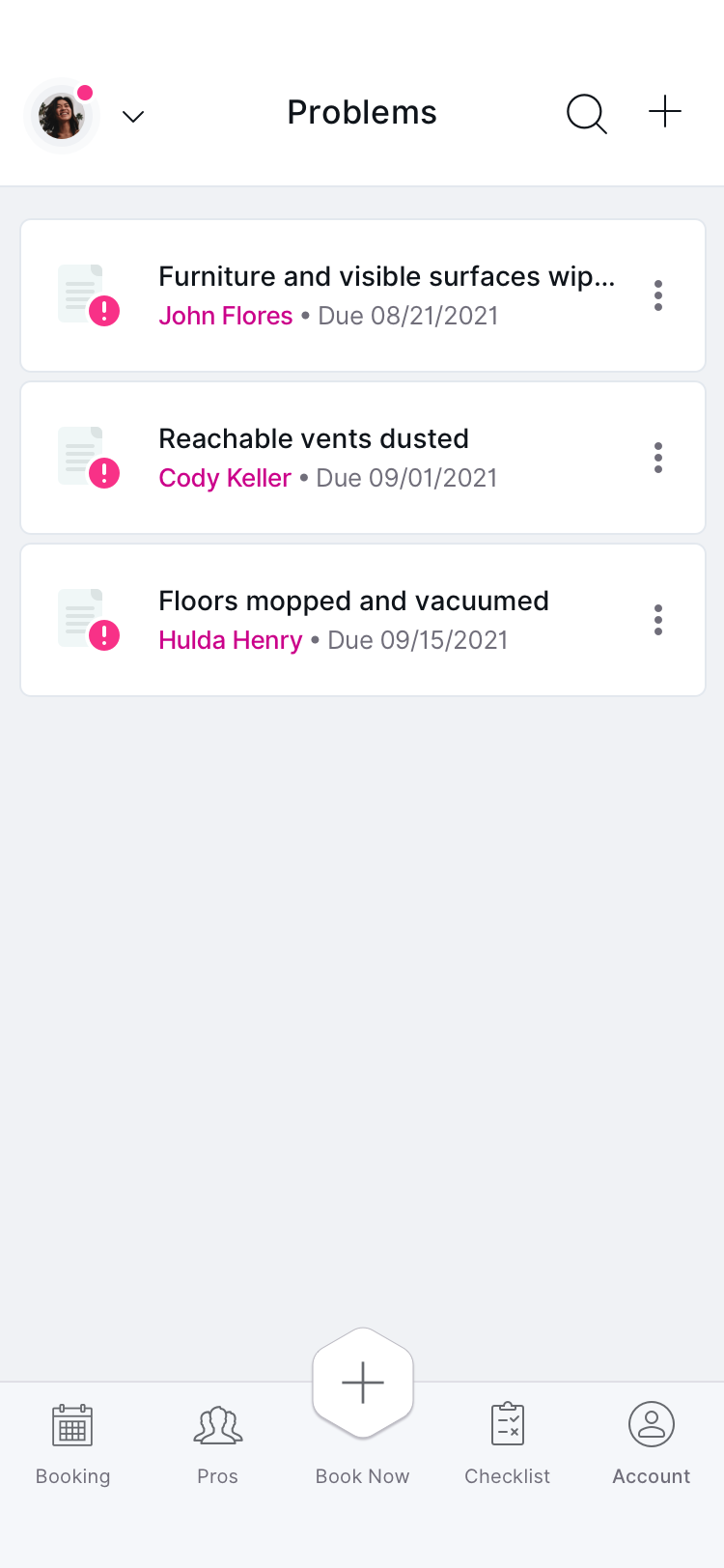Open the Floors mopped and vacuumed problem
This screenshot has height=1568, width=724.
pos(363,620)
